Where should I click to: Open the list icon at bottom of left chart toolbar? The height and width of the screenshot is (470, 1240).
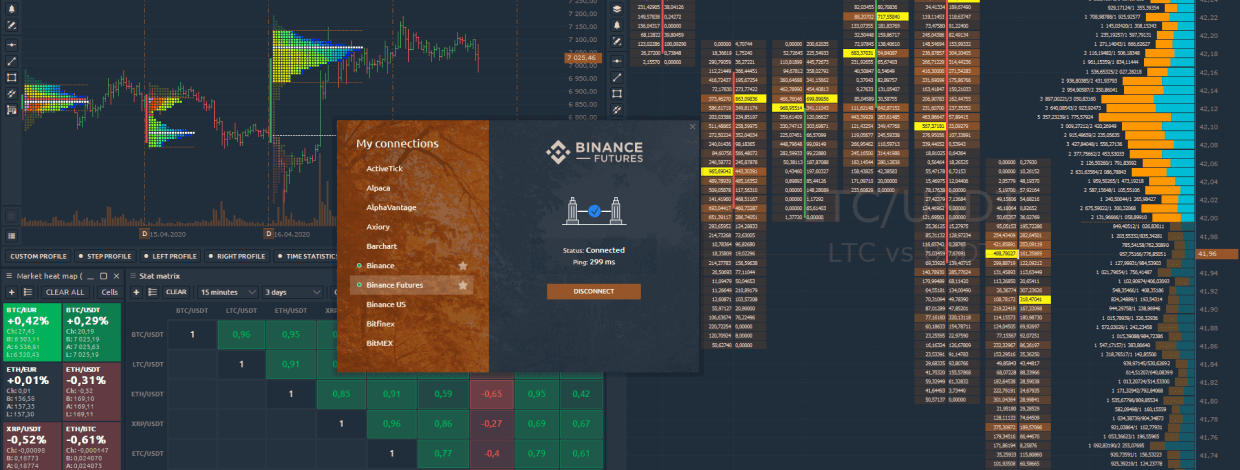coord(11,236)
